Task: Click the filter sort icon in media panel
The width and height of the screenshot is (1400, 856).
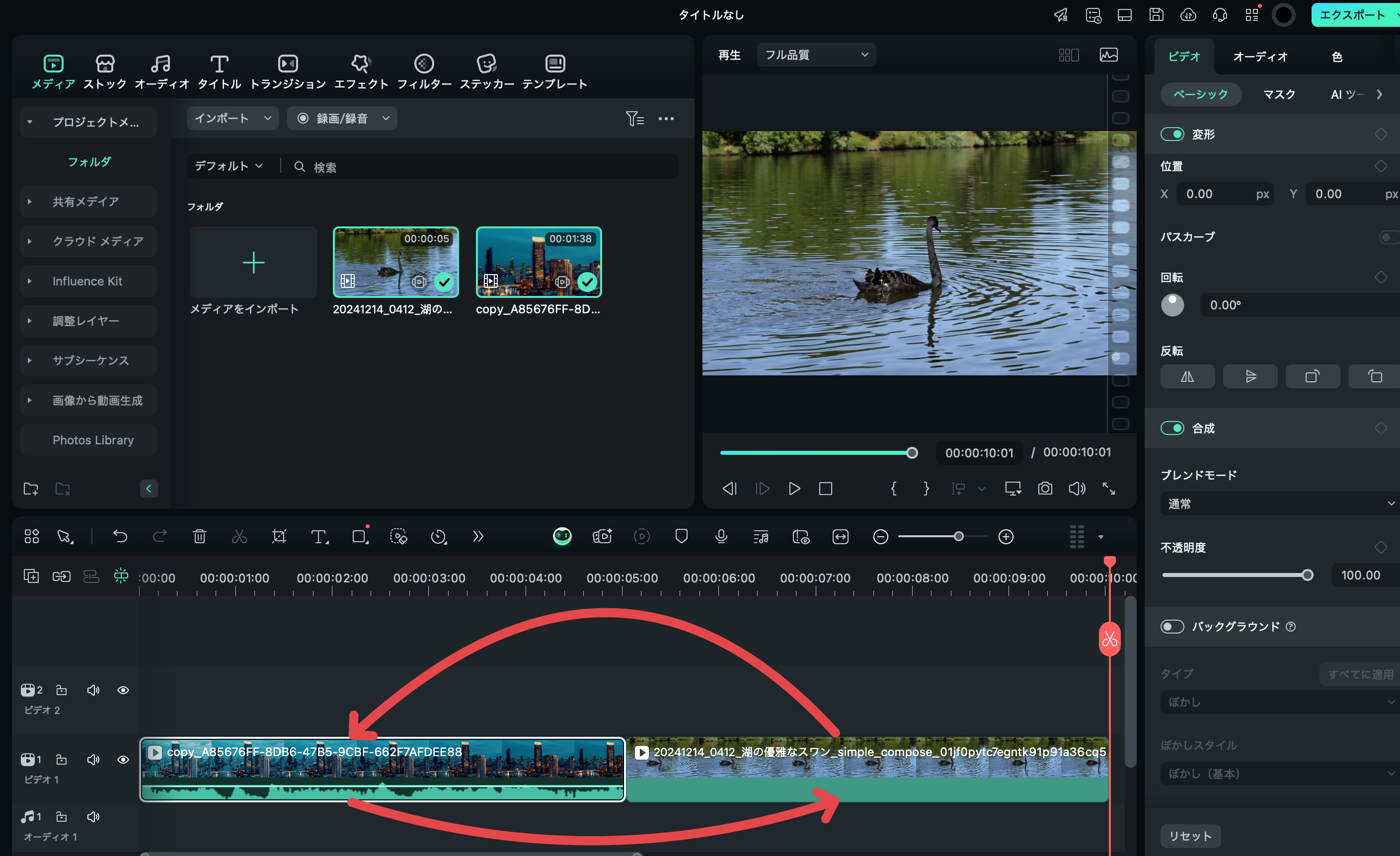Action: [634, 118]
